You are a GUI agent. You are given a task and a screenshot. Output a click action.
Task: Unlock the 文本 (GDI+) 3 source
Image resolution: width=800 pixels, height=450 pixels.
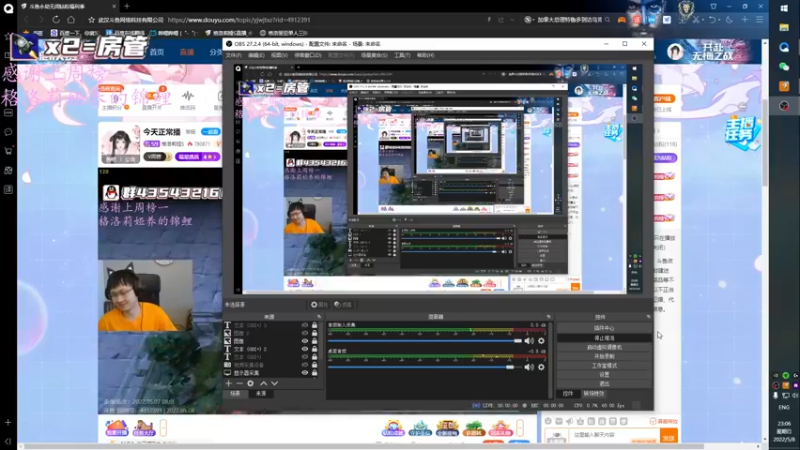(314, 325)
